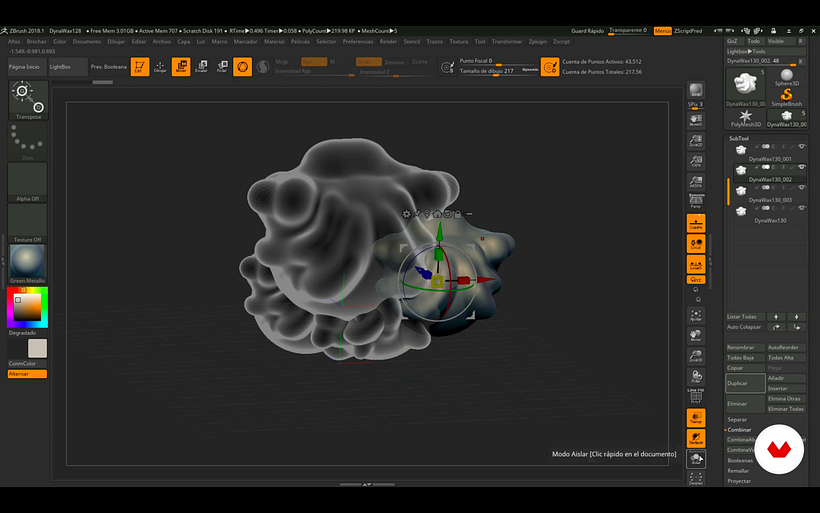Click the select down arrow beside Listar Todas
The width and height of the screenshot is (820, 513).
796,317
